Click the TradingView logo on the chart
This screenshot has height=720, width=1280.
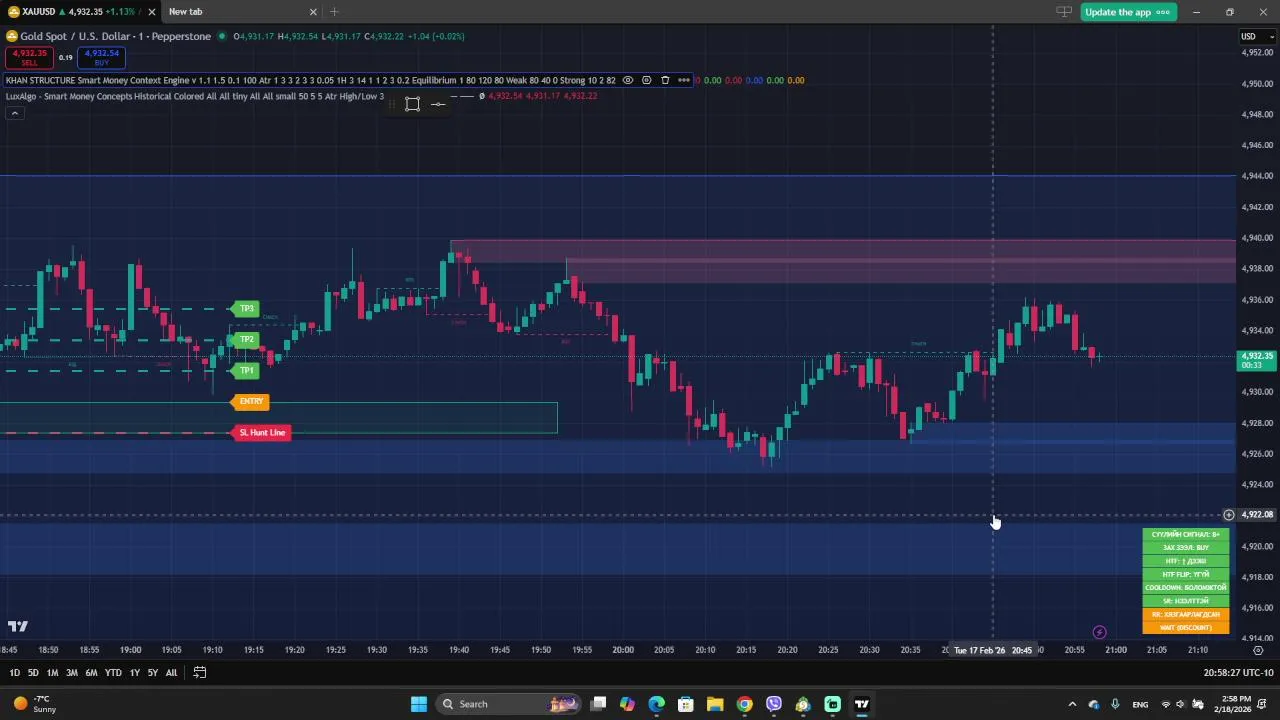click(x=18, y=627)
